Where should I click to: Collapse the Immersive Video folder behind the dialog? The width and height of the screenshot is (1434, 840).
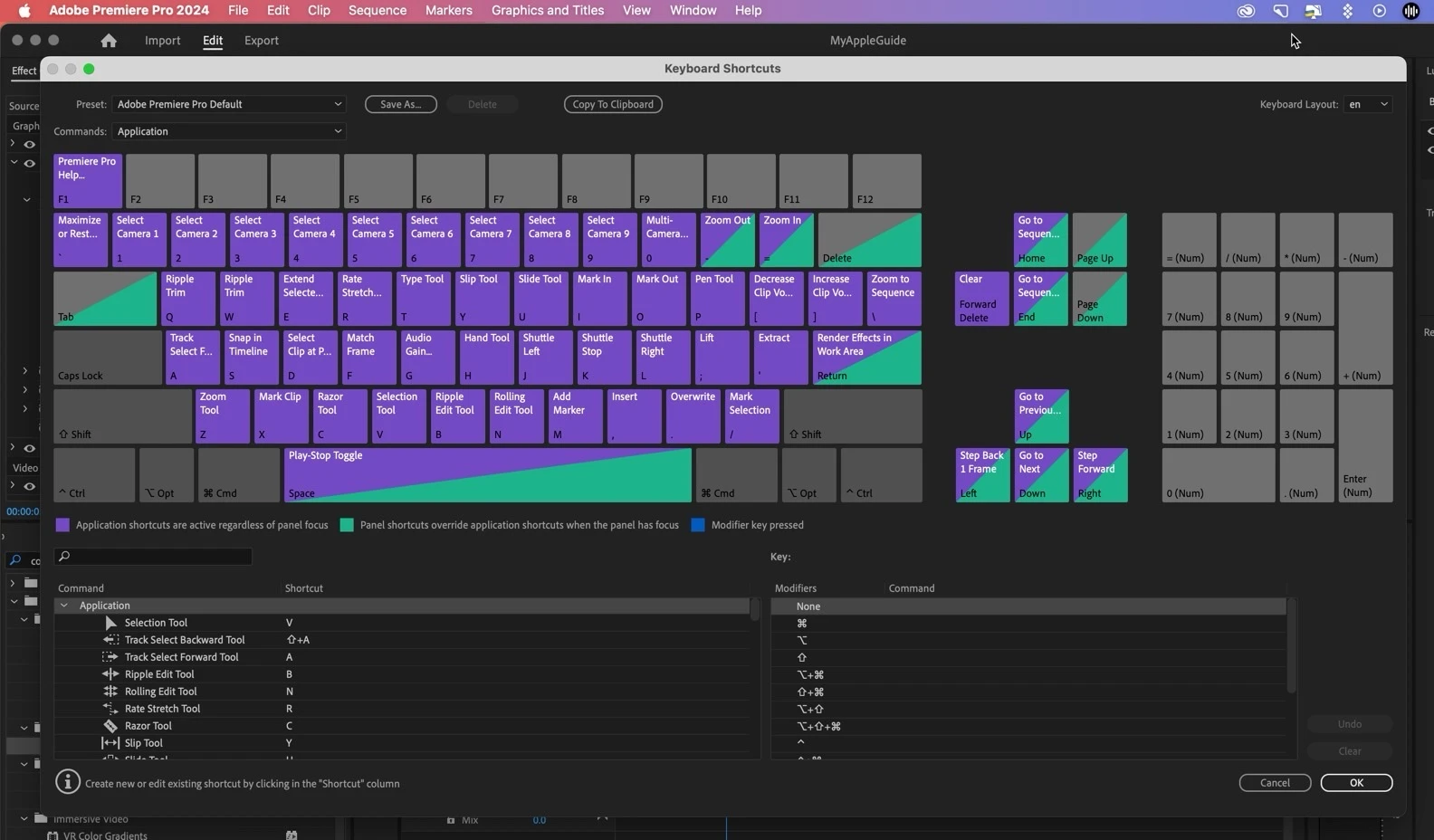(x=24, y=819)
